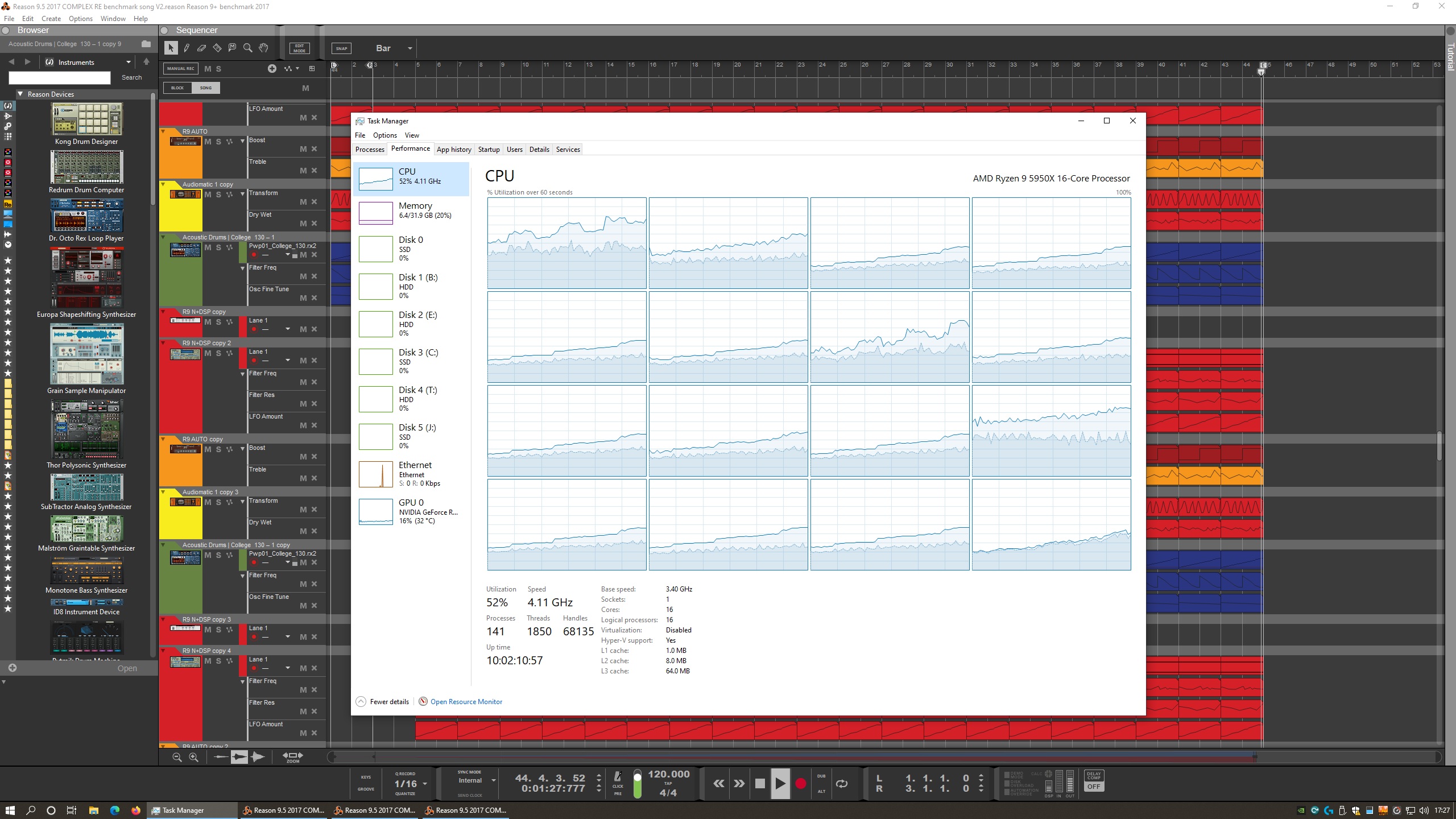Switch to the Details tab
The height and width of the screenshot is (819, 1456).
click(539, 150)
